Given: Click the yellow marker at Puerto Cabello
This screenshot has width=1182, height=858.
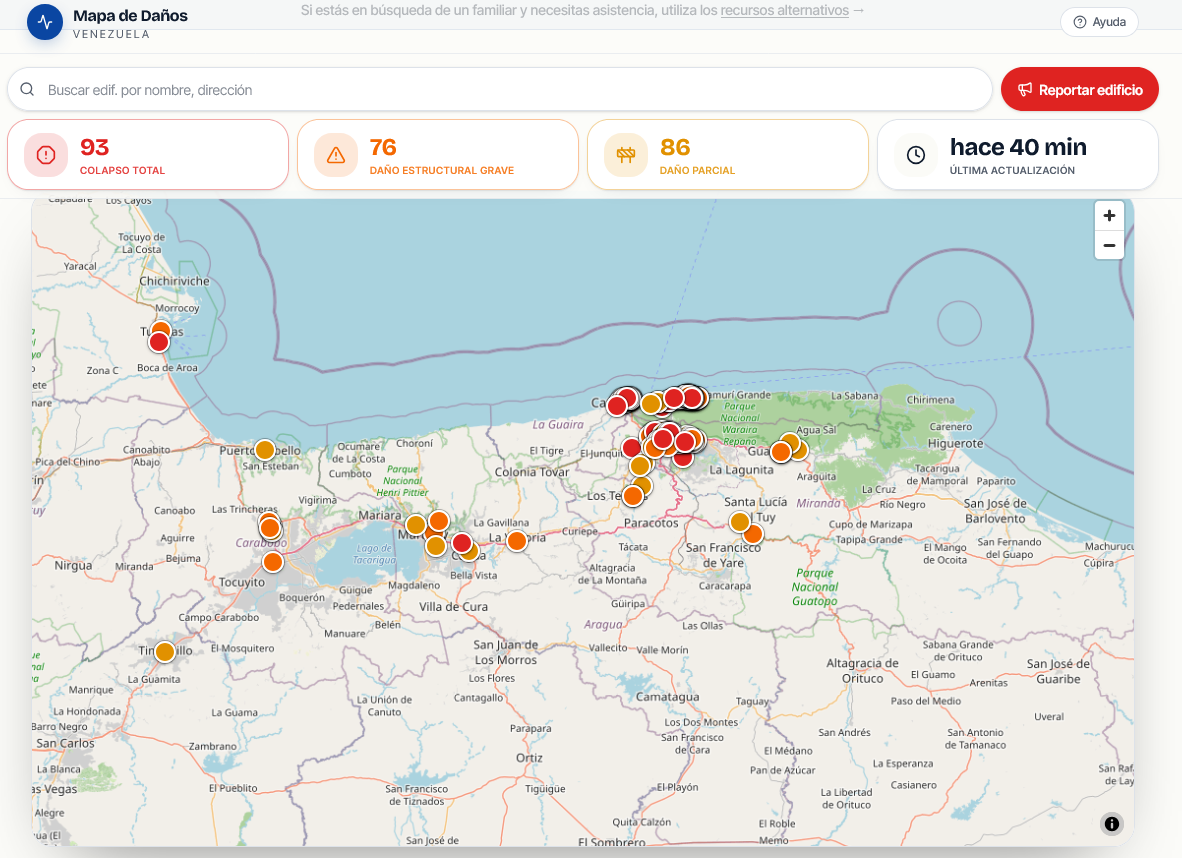Looking at the screenshot, I should [265, 450].
